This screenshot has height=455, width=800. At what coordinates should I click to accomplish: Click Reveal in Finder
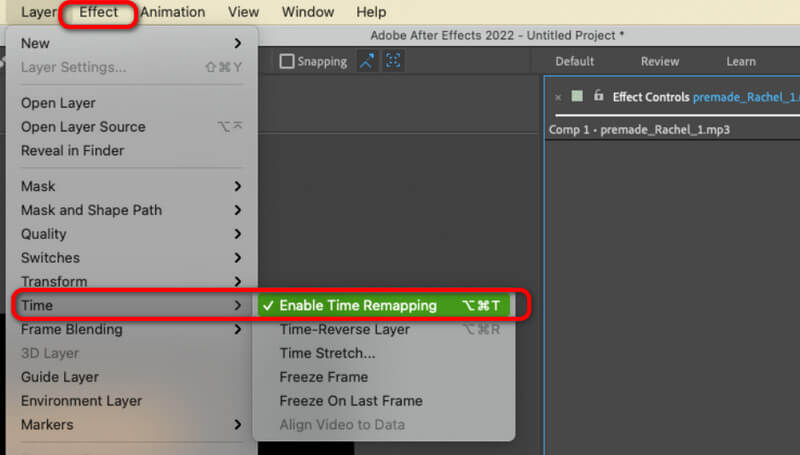(x=72, y=150)
